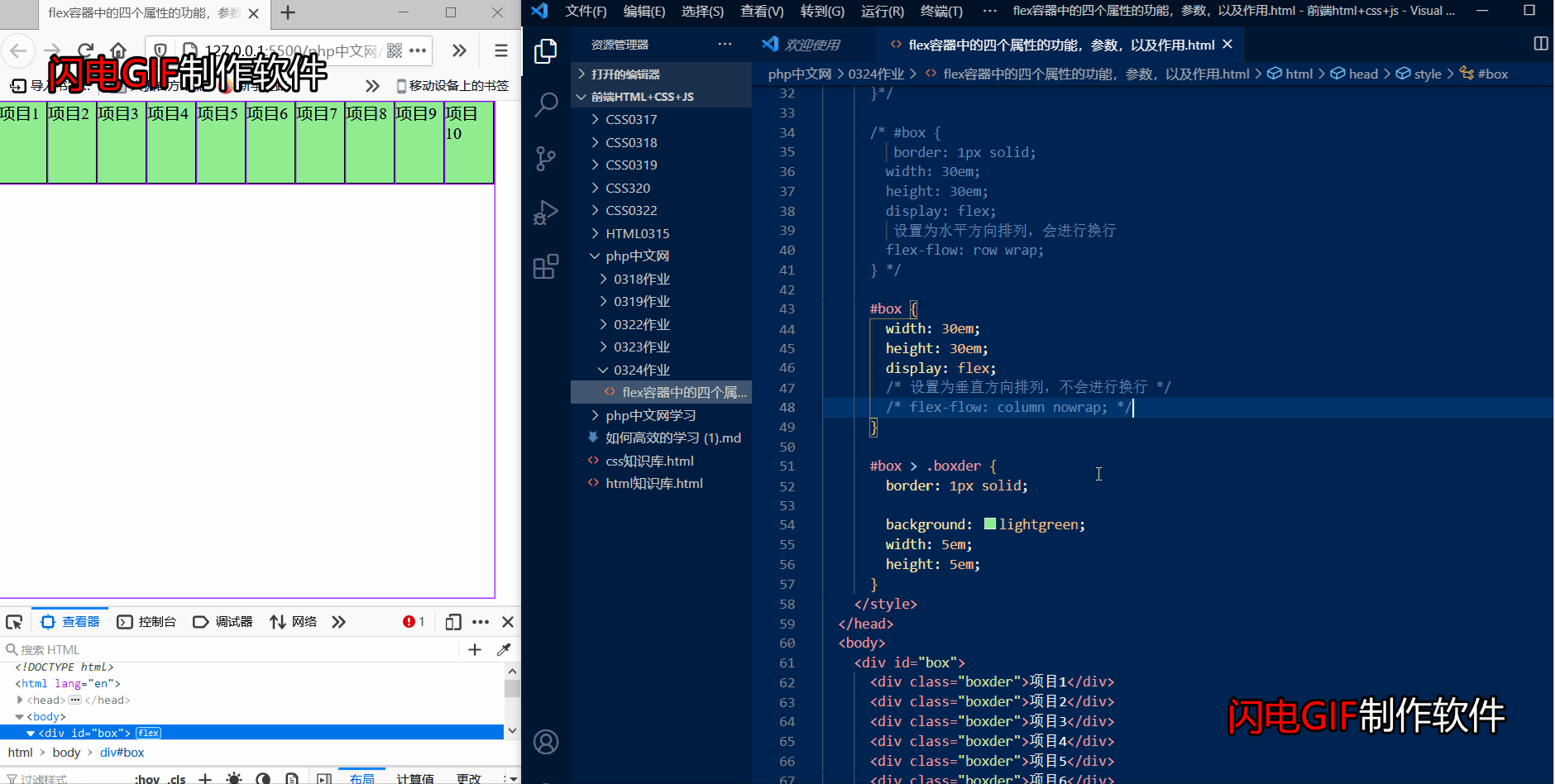Pick a color with the devtools eyedropper
Viewport: 1555px width, 784px height.
tap(504, 649)
